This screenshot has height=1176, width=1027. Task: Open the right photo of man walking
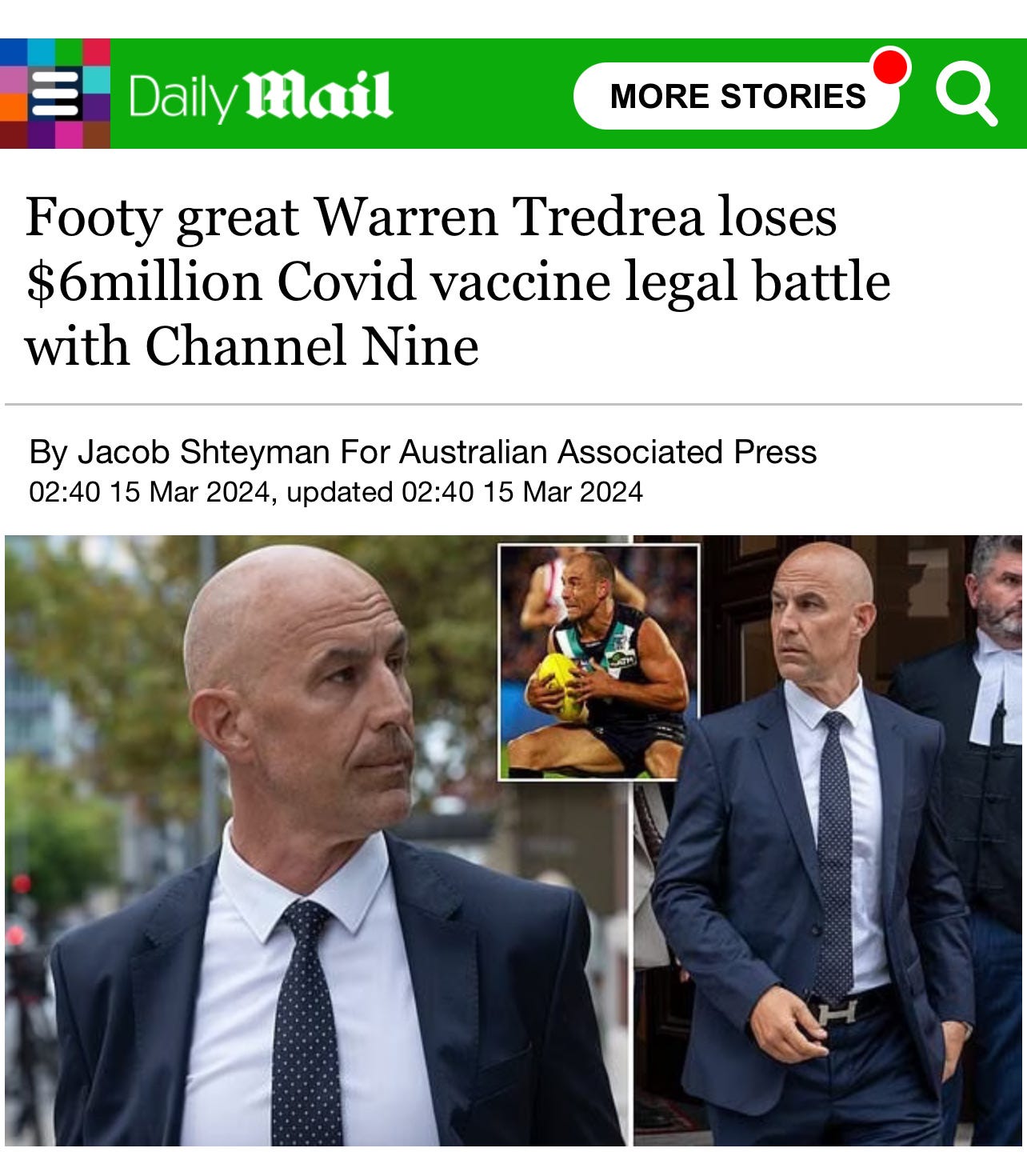829,840
